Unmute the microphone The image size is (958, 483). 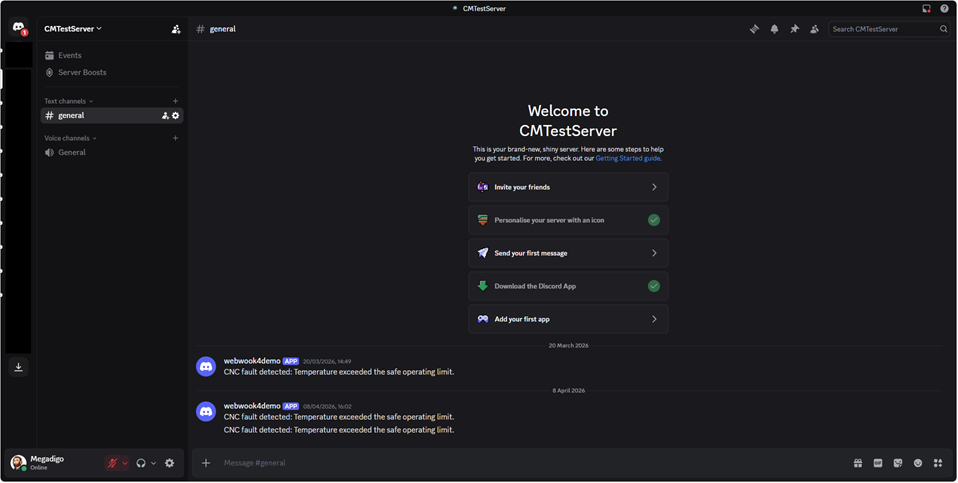tap(113, 463)
